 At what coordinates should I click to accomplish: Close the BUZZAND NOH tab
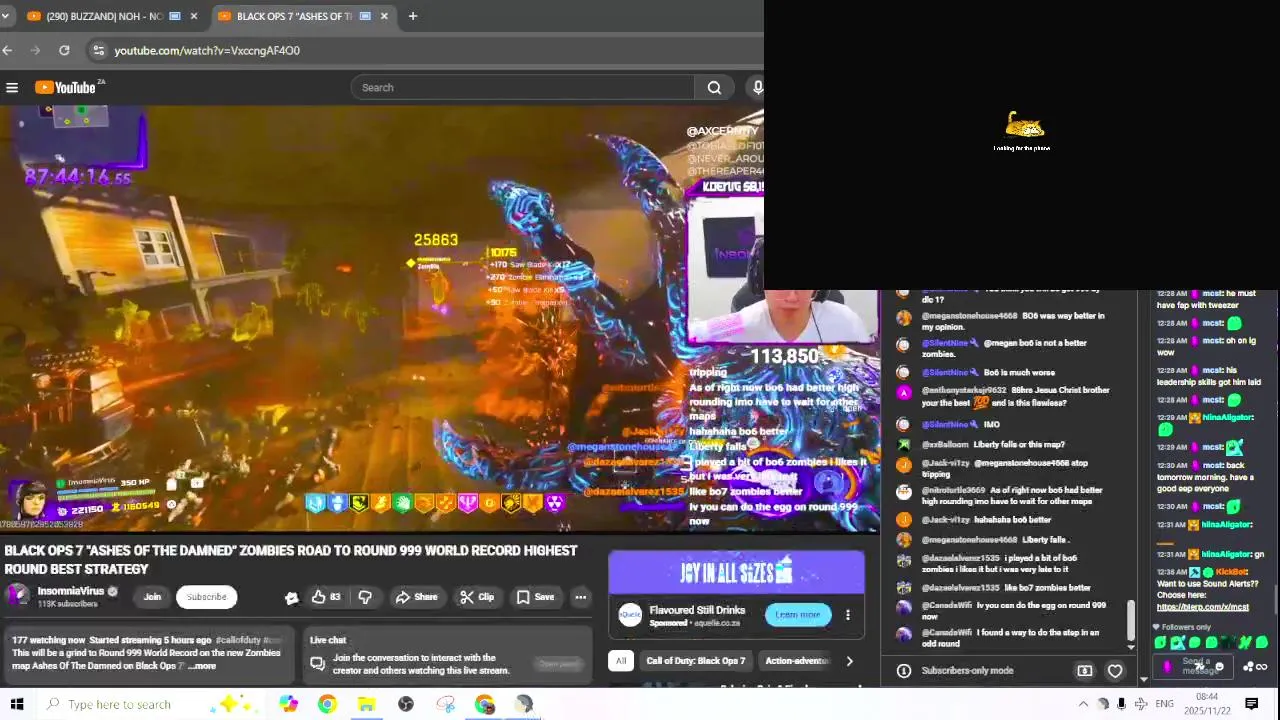(193, 16)
